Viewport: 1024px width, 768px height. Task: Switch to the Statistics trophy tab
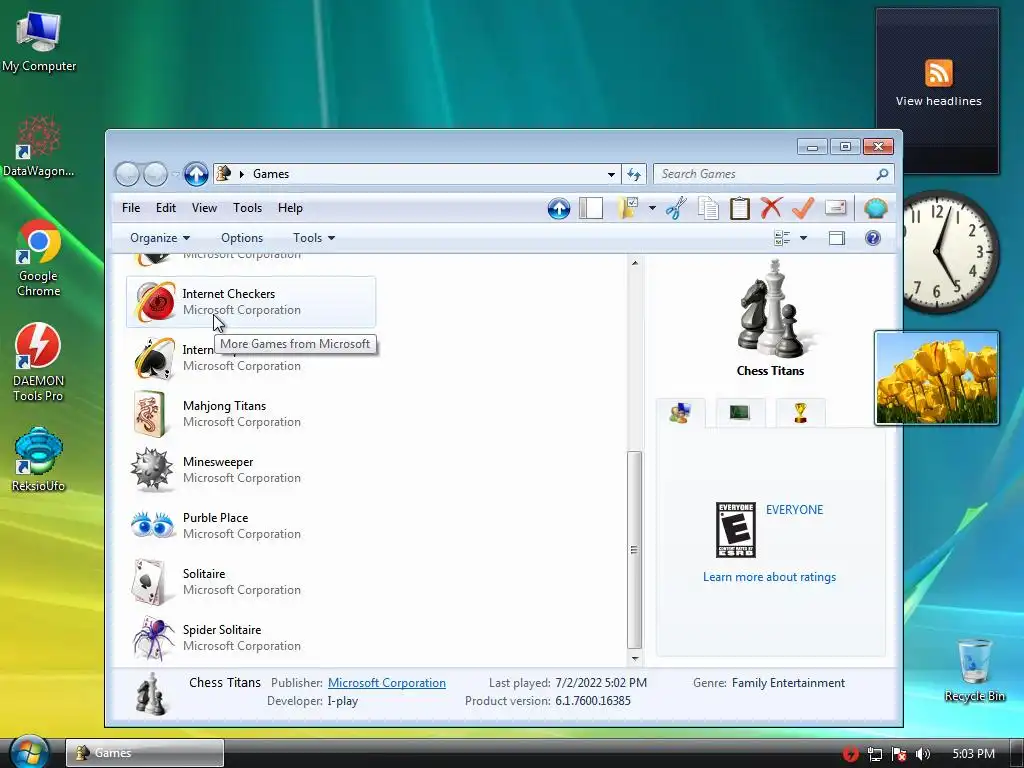pyautogui.click(x=800, y=413)
